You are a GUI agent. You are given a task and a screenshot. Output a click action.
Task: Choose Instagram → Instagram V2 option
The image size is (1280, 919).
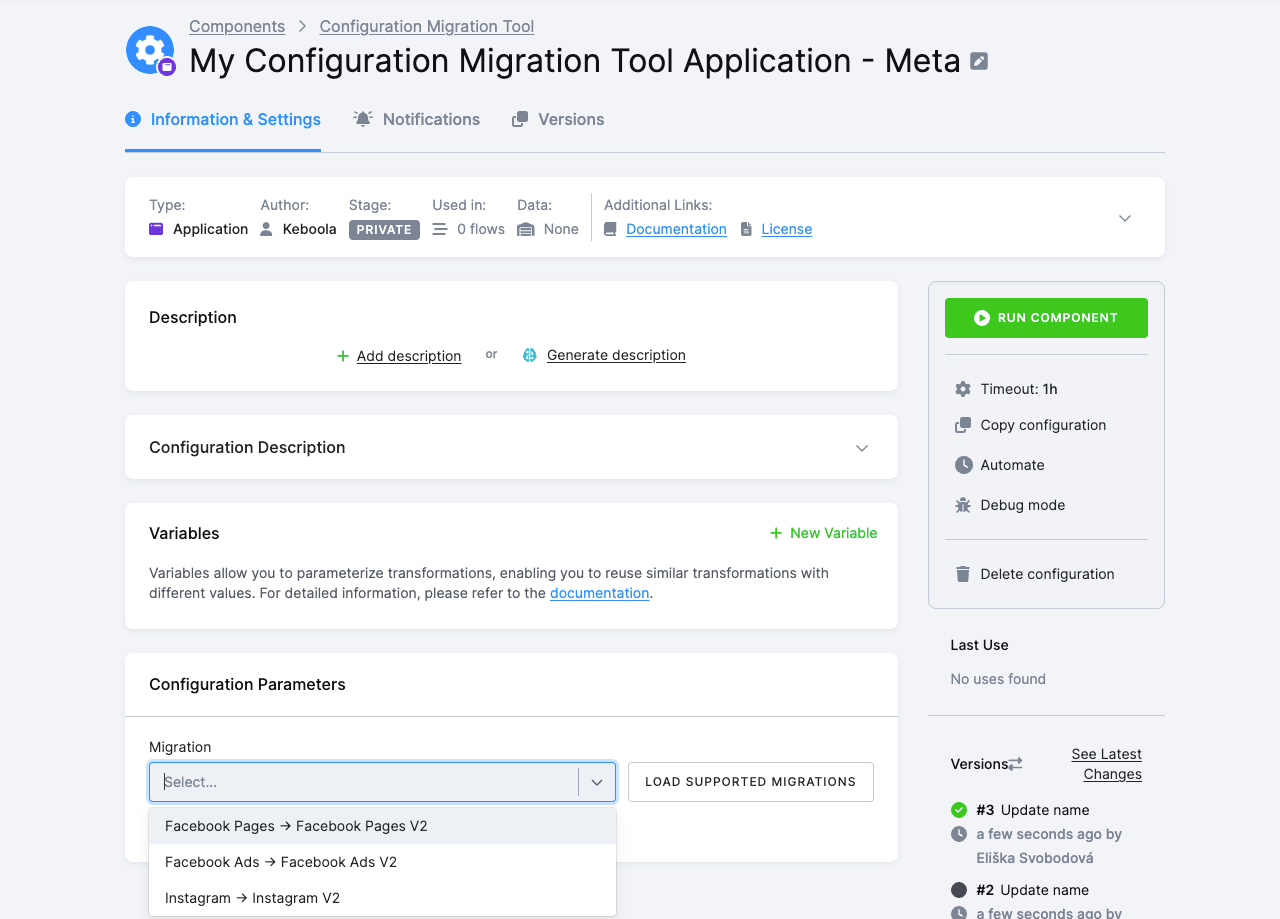tap(252, 898)
